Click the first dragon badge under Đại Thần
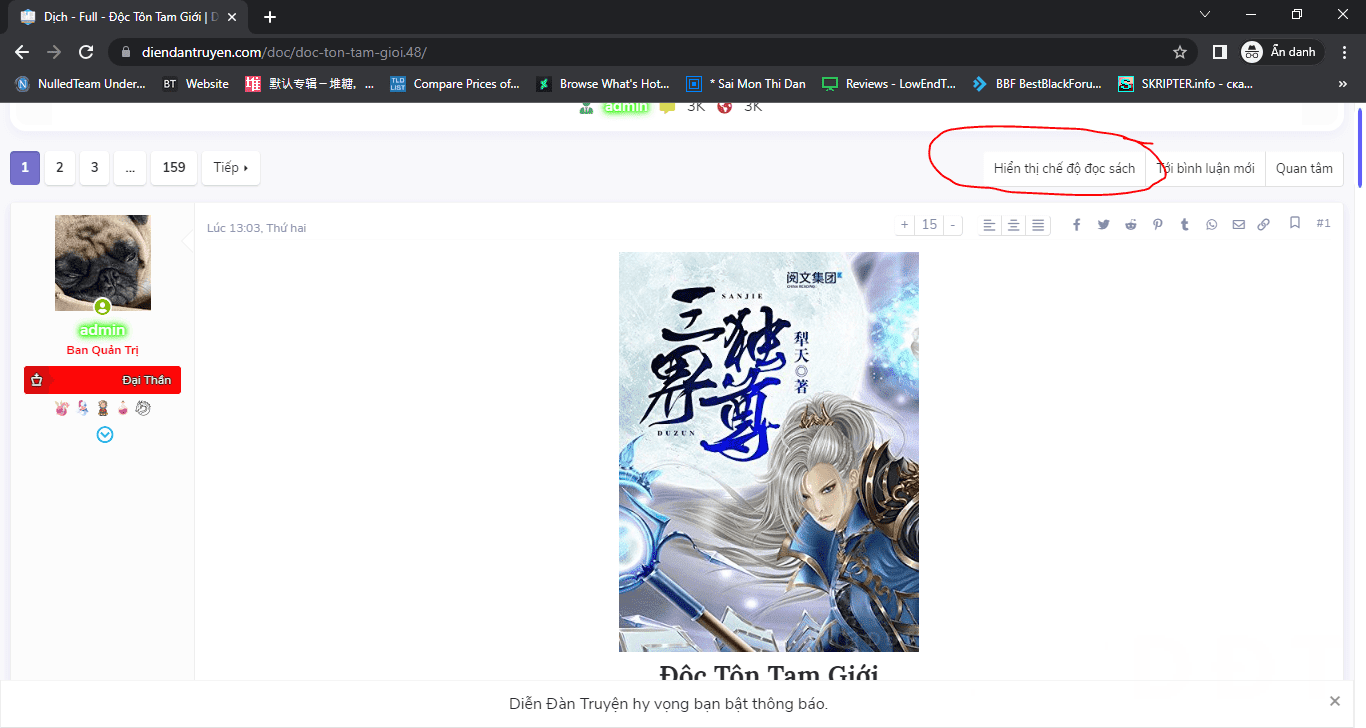Screen dimensions: 1366x728 [x=62, y=409]
